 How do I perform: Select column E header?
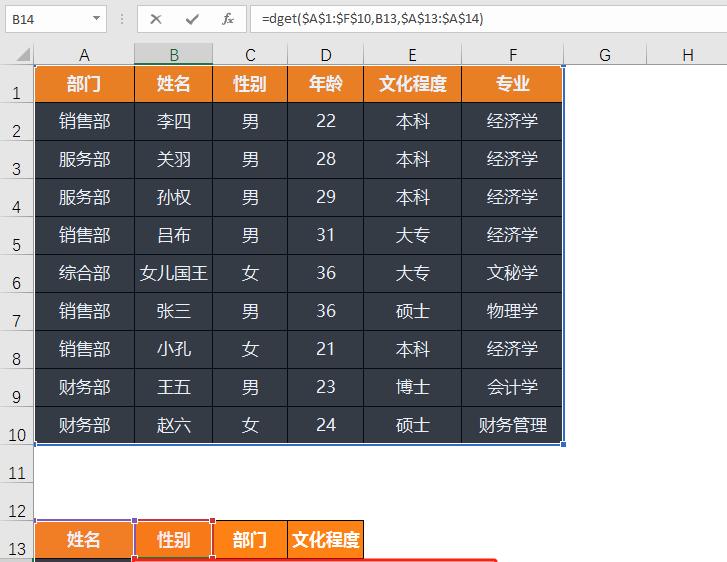412,54
